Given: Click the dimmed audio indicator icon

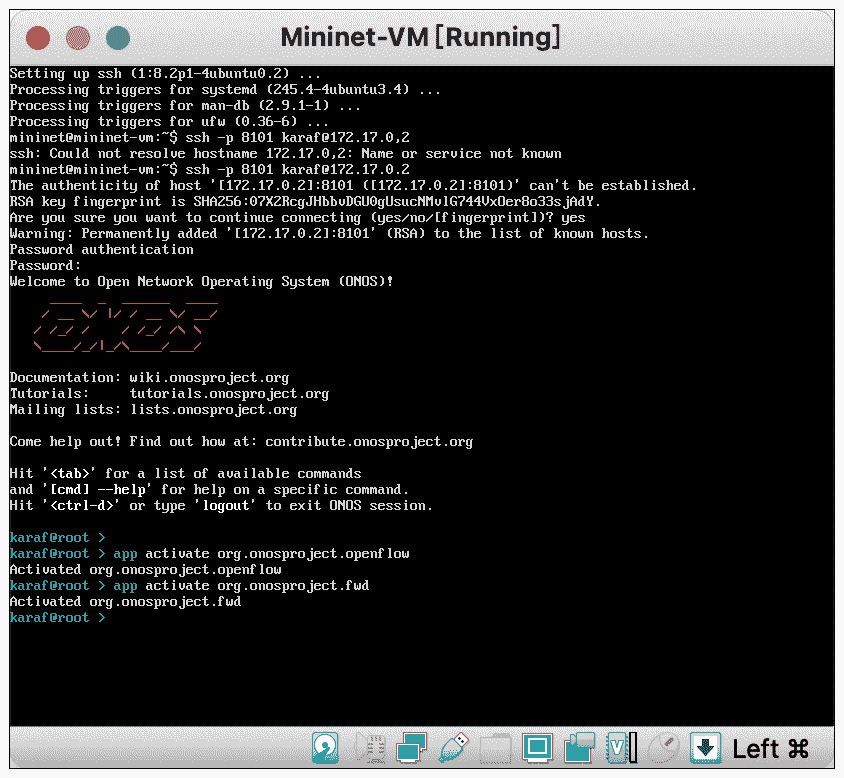Looking at the screenshot, I should [371, 747].
